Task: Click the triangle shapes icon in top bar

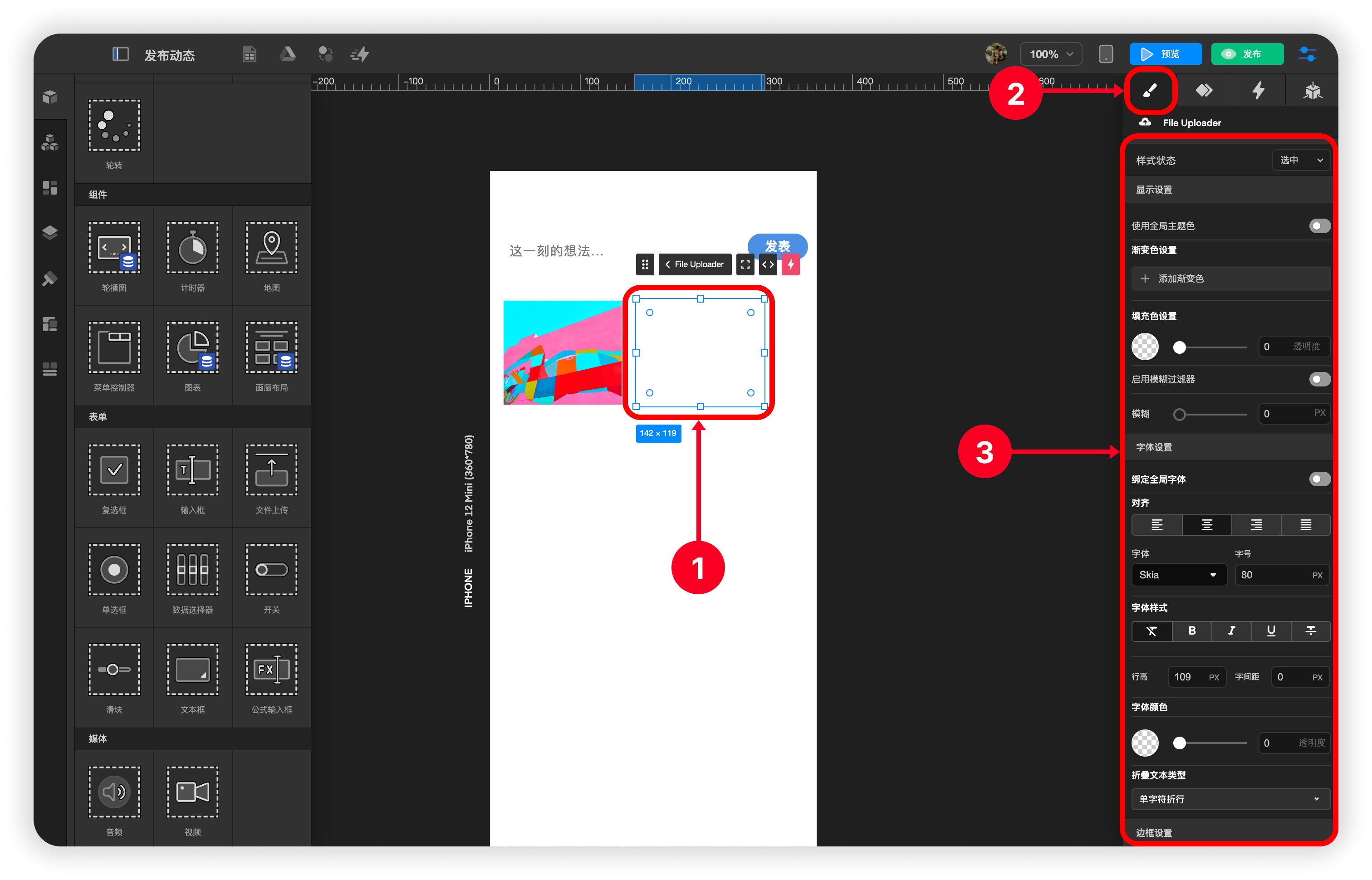Action: point(288,54)
